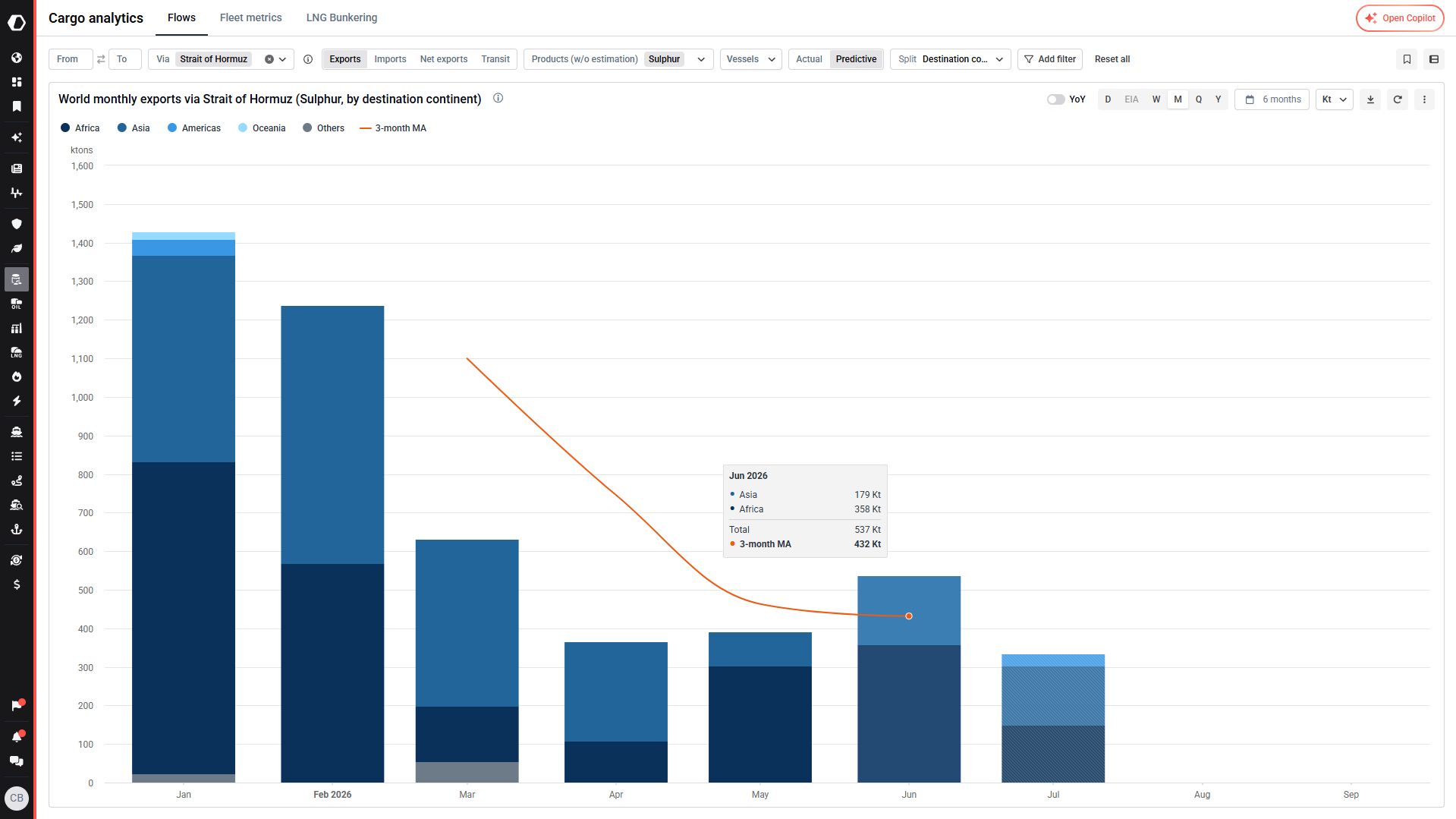Viewport: 1456px width, 819px height.
Task: Open the Products Sulphur dropdown
Action: coord(618,59)
